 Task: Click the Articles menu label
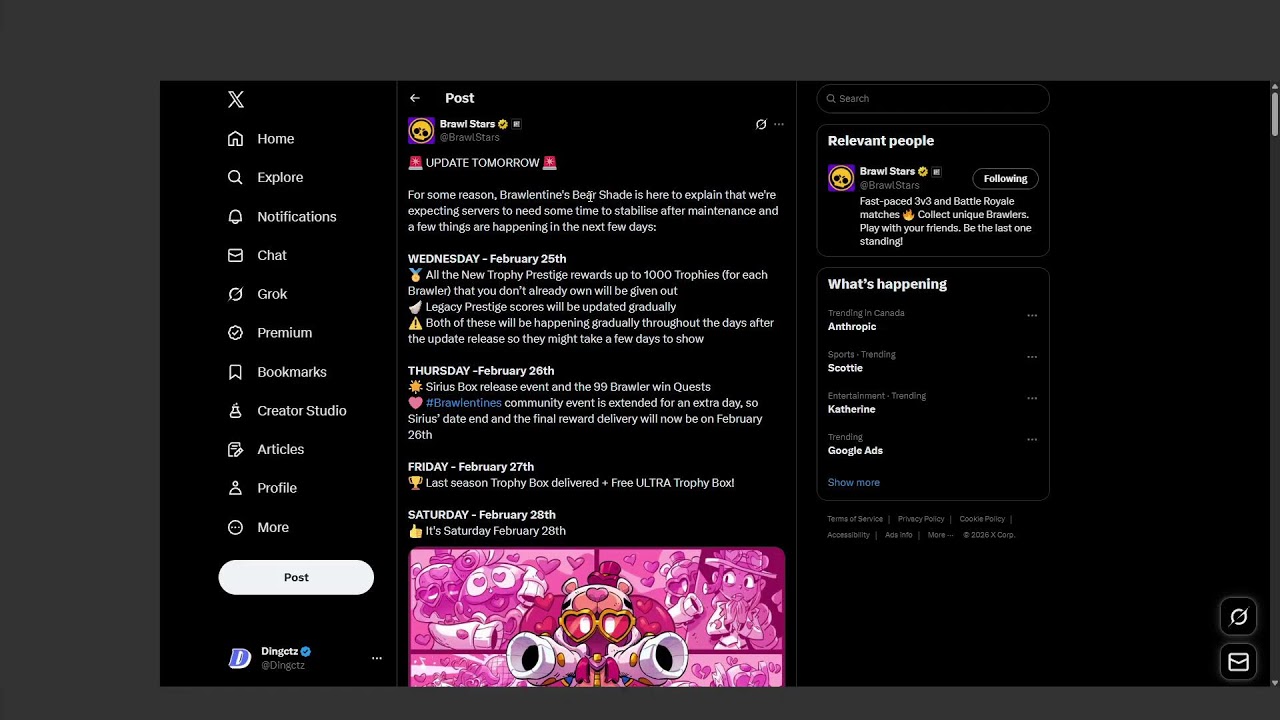281,450
